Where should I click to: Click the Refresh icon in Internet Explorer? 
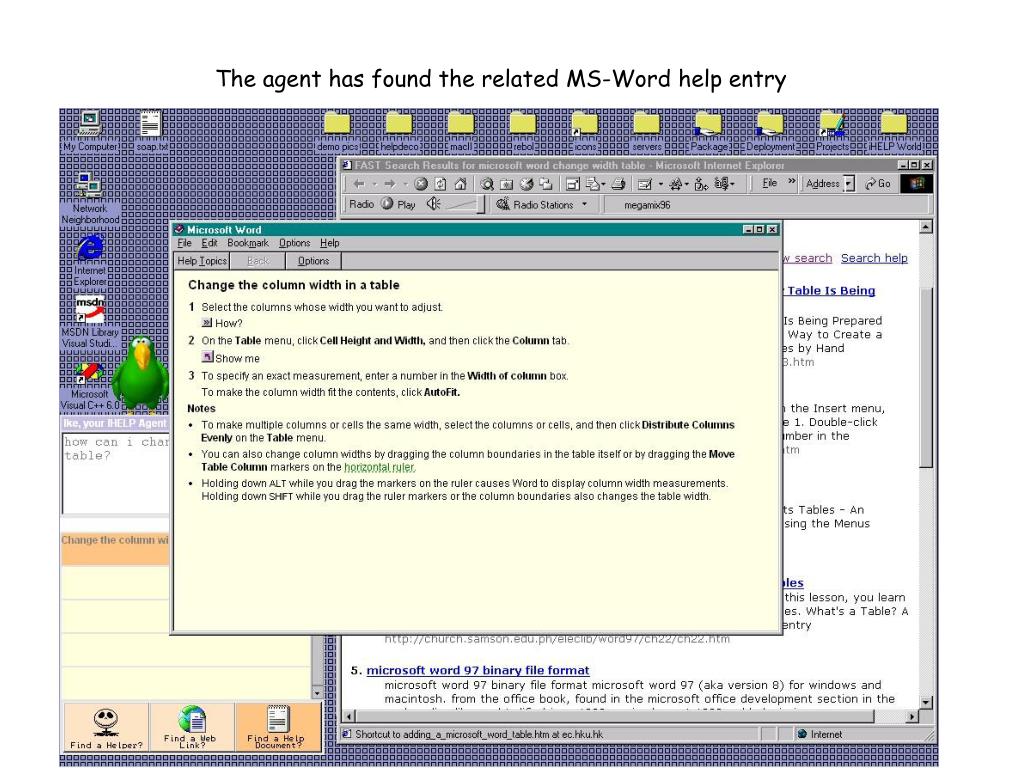[x=441, y=184]
